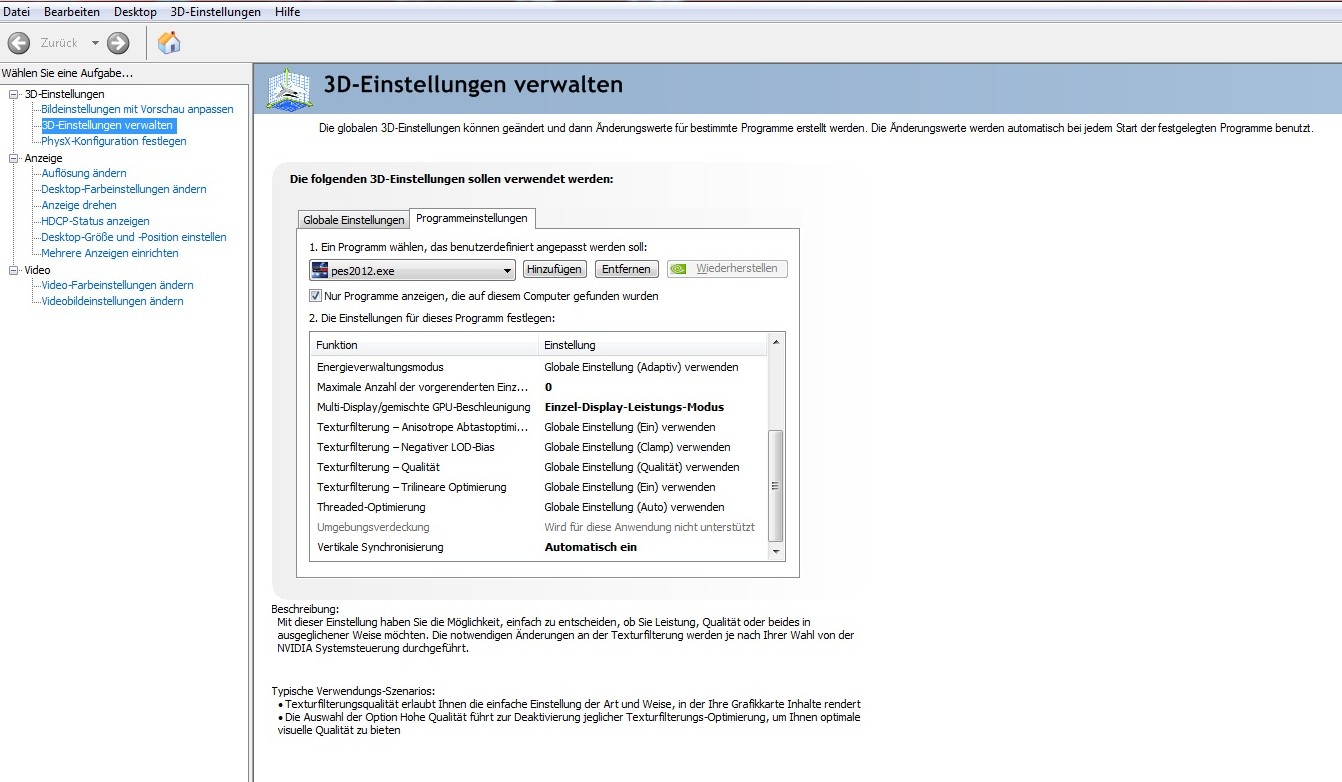Select Maximale Anzahl der vorgerenderten row

[x=538, y=387]
